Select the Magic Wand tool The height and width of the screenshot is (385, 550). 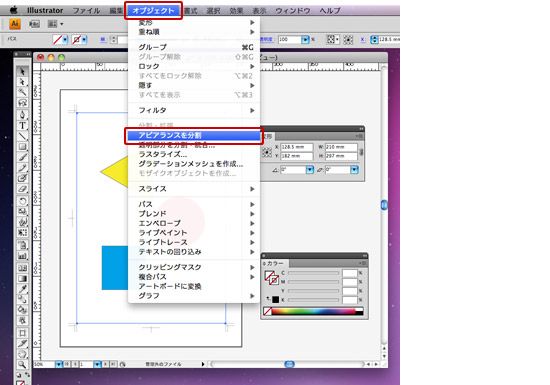point(22,93)
